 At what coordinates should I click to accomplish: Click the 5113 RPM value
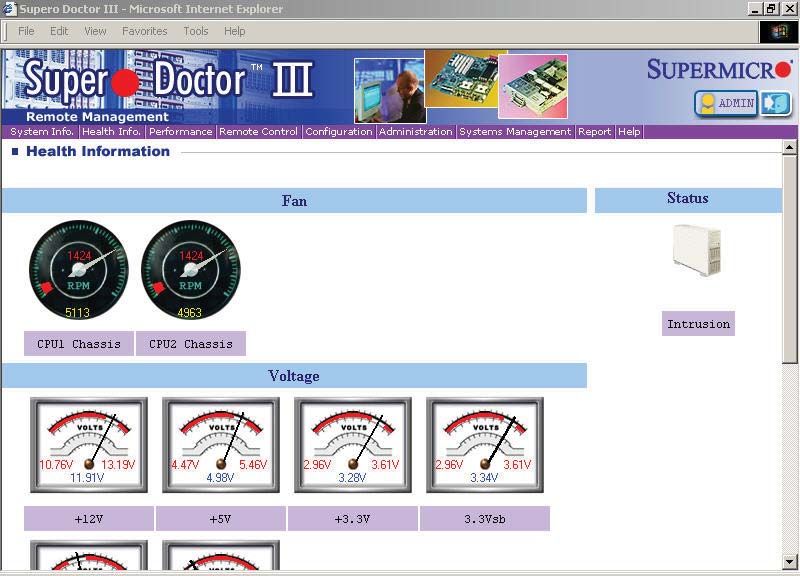pos(78,312)
